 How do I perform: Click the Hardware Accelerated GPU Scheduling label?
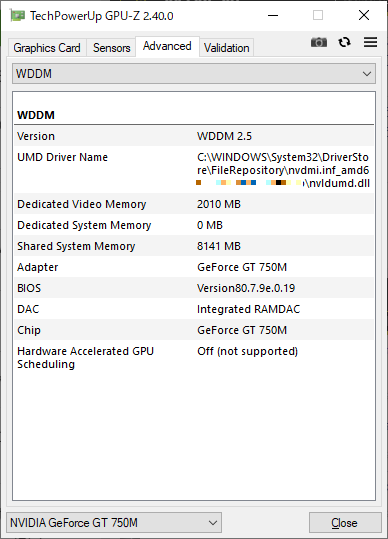click(86, 358)
